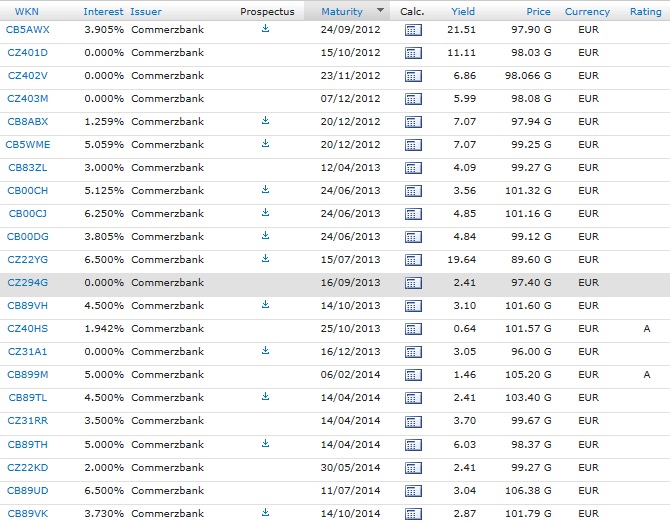
Task: Open the calculator icon for CZ294G
Action: 413,283
